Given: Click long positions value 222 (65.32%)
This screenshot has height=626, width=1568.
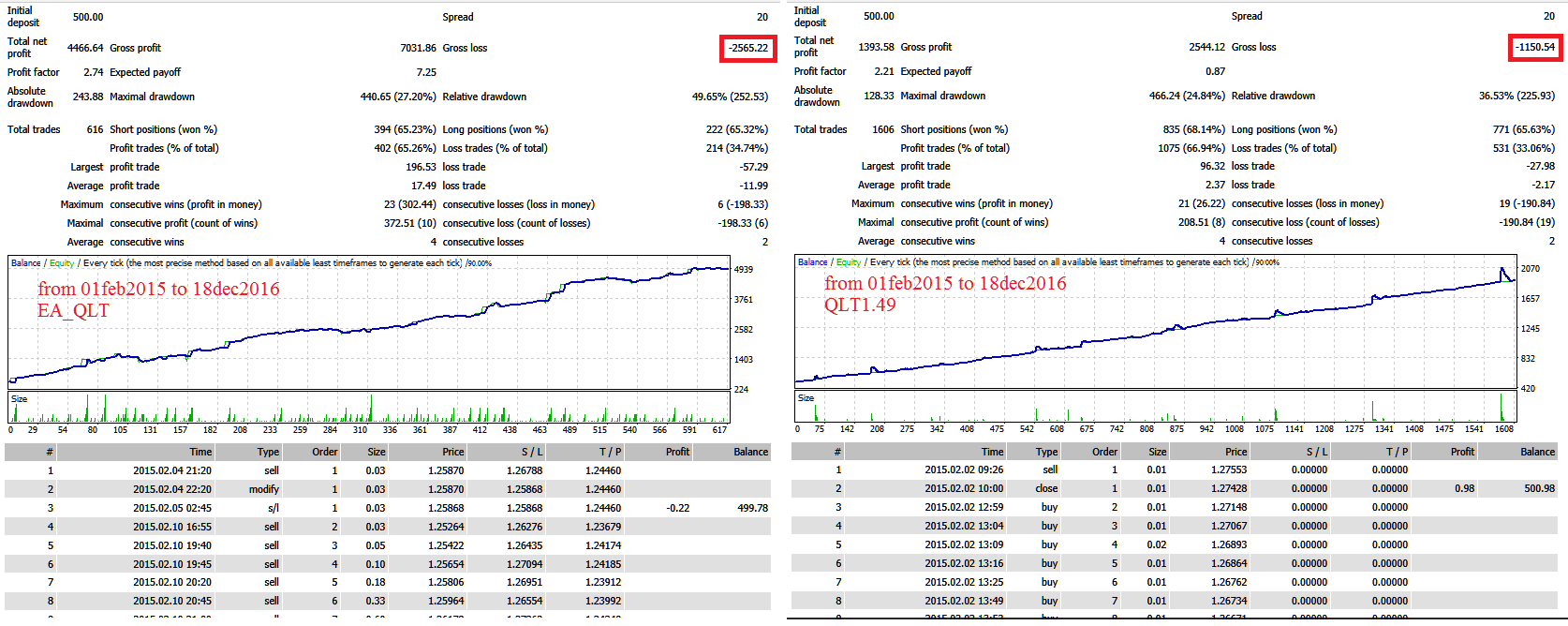Looking at the screenshot, I should pos(736,129).
